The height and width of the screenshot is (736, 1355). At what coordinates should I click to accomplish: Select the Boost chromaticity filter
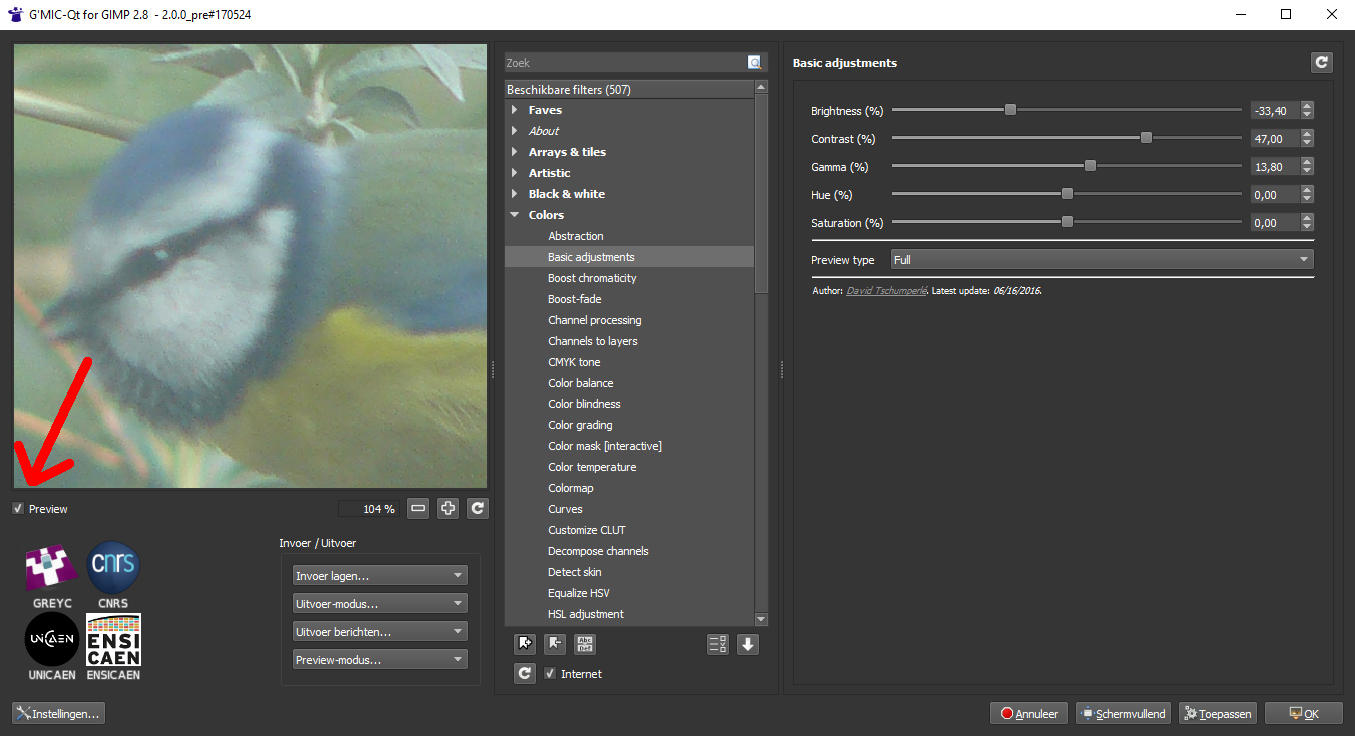592,278
